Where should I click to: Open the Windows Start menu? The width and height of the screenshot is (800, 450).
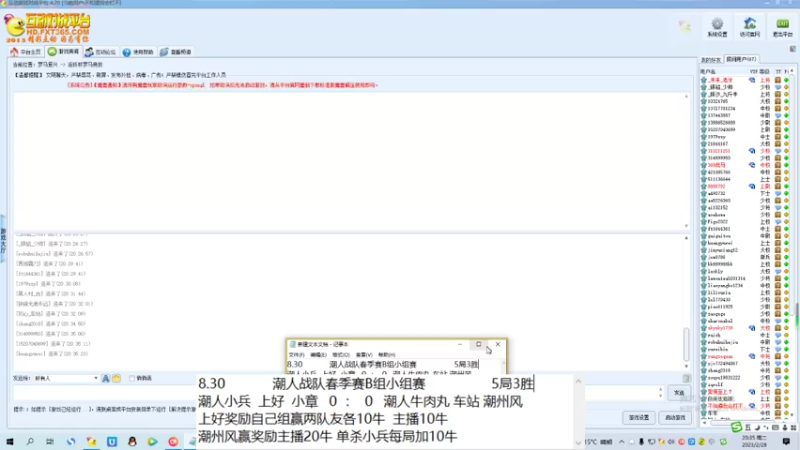click(9, 442)
